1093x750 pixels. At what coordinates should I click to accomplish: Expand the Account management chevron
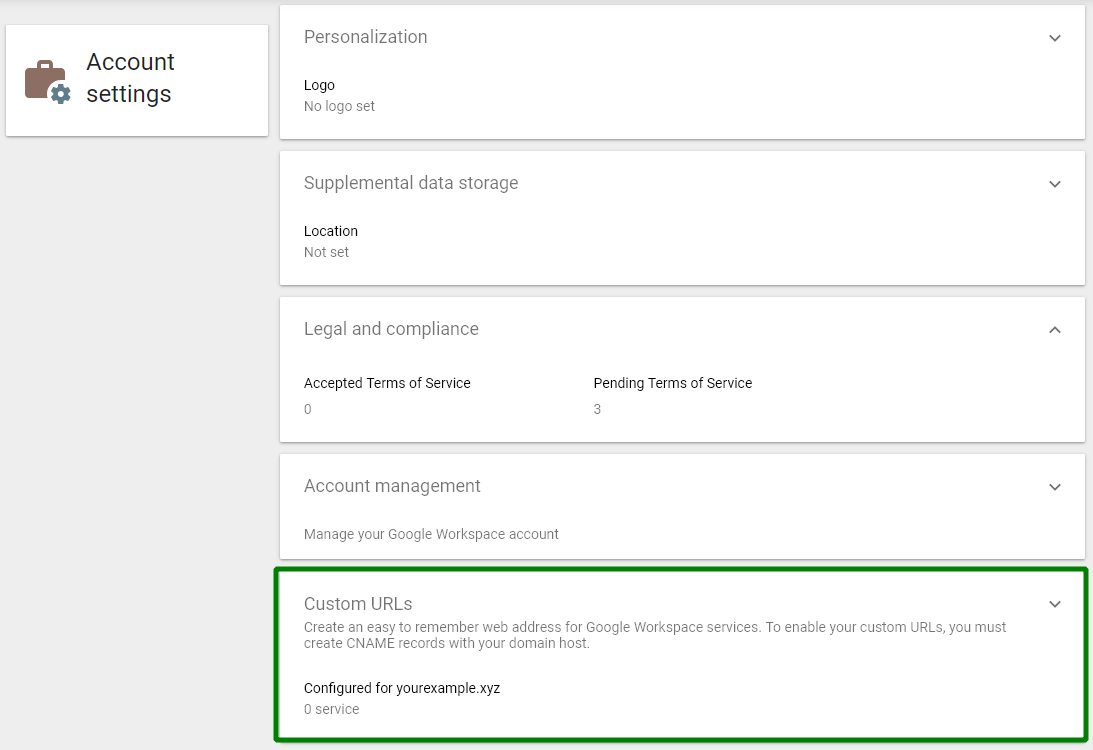[x=1054, y=487]
